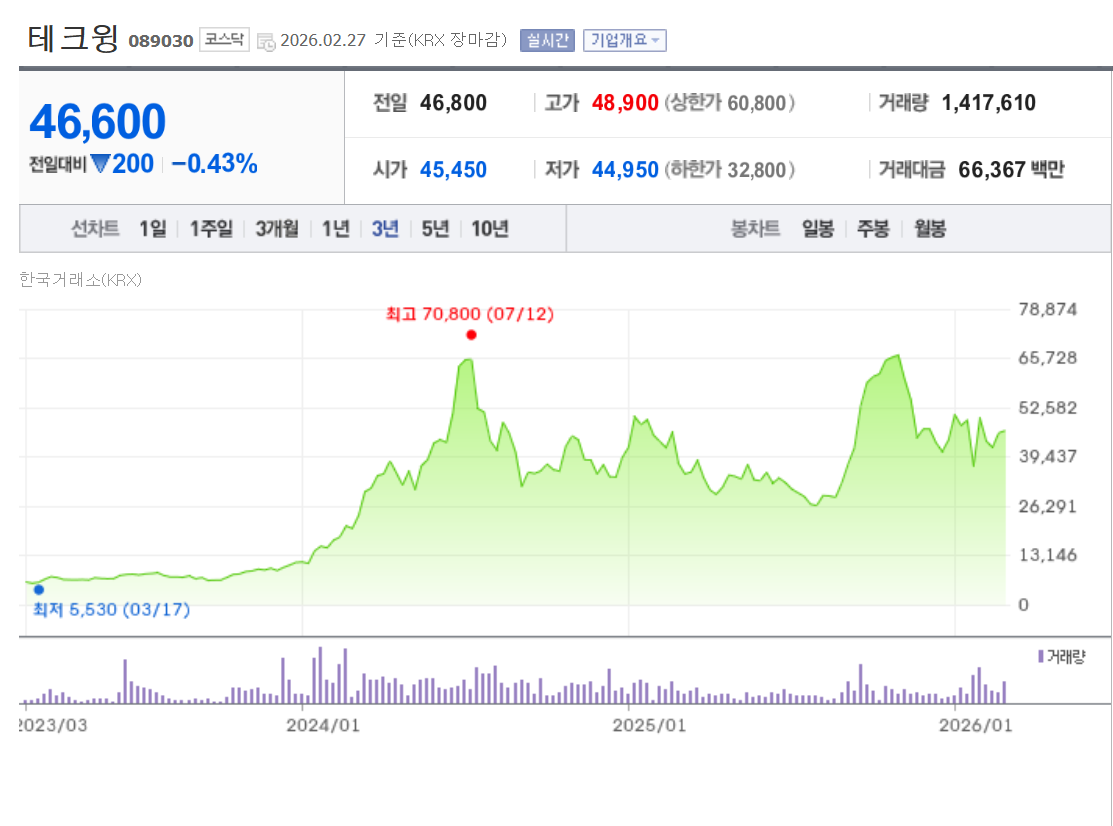
Task: Select the 1일 line chart tab
Action: [x=153, y=228]
